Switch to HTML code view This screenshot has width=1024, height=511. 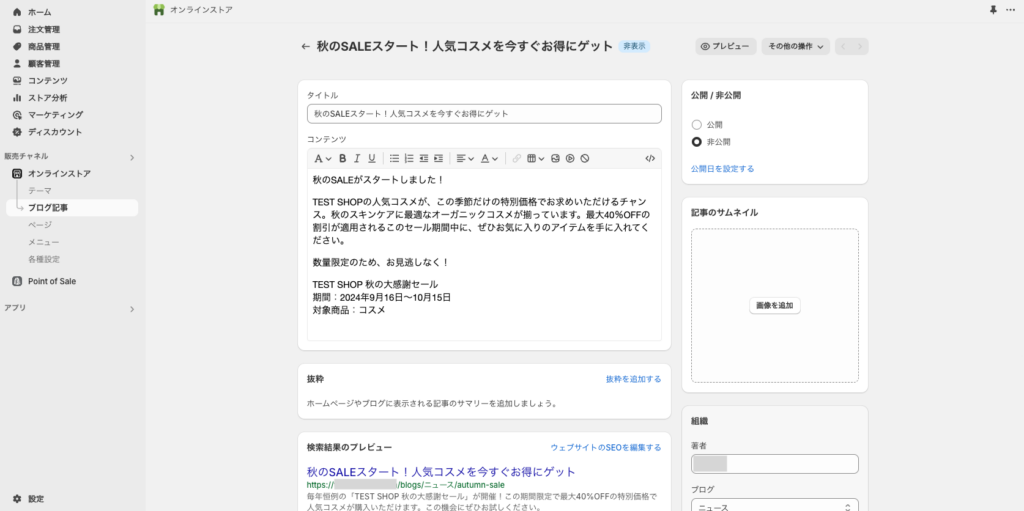[650, 158]
